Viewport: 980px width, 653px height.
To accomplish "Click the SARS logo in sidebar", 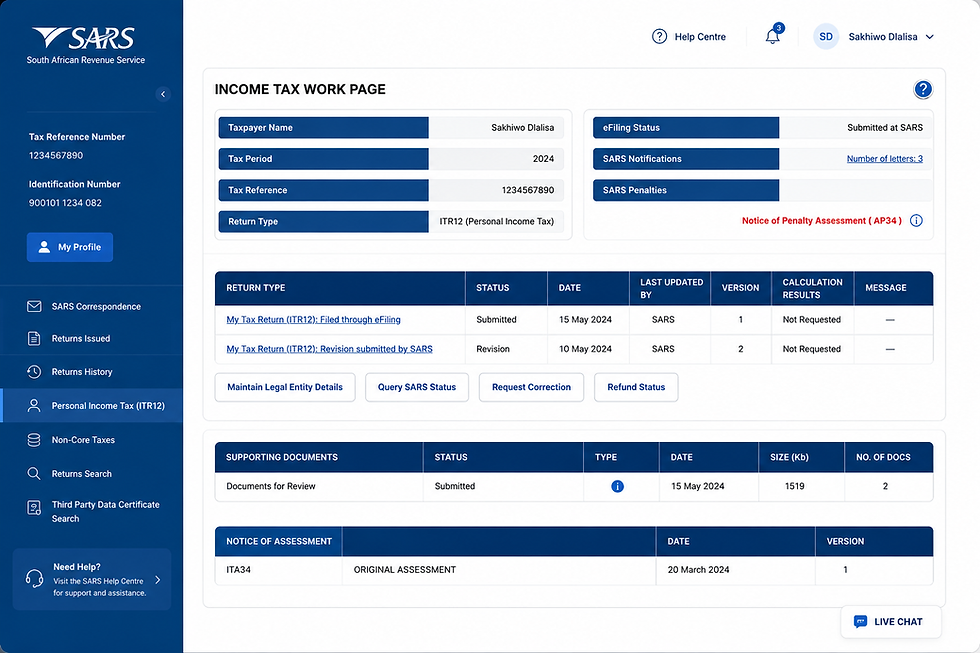I will click(86, 46).
